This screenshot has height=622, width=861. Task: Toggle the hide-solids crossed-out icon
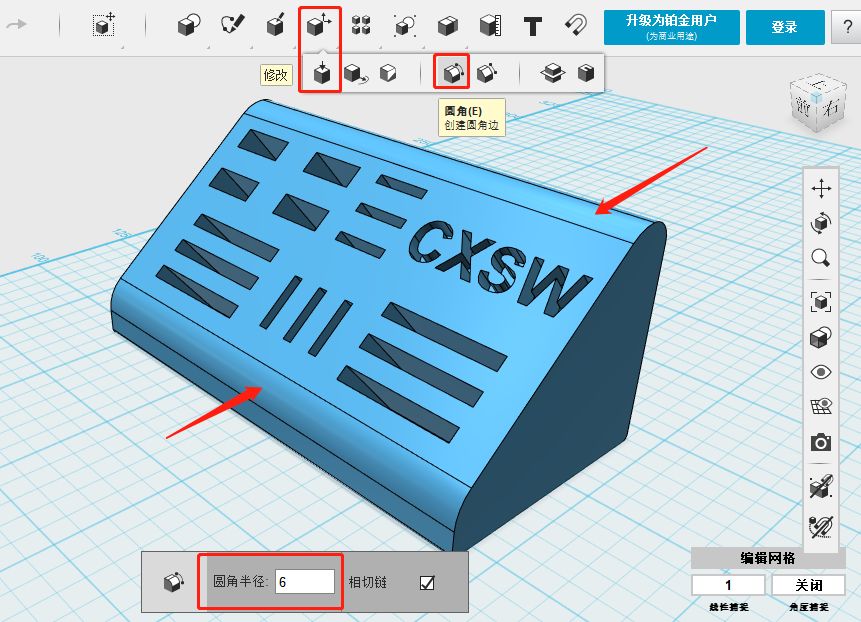821,486
